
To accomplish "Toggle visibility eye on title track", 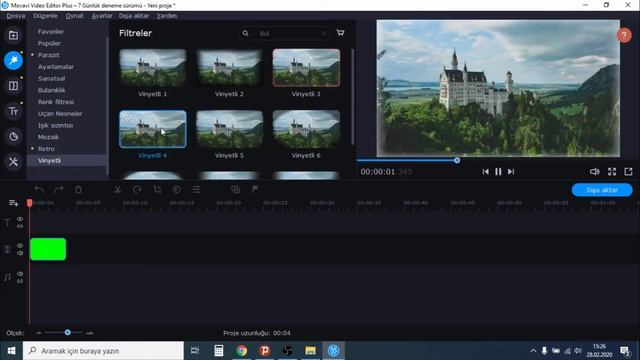I will (20, 219).
